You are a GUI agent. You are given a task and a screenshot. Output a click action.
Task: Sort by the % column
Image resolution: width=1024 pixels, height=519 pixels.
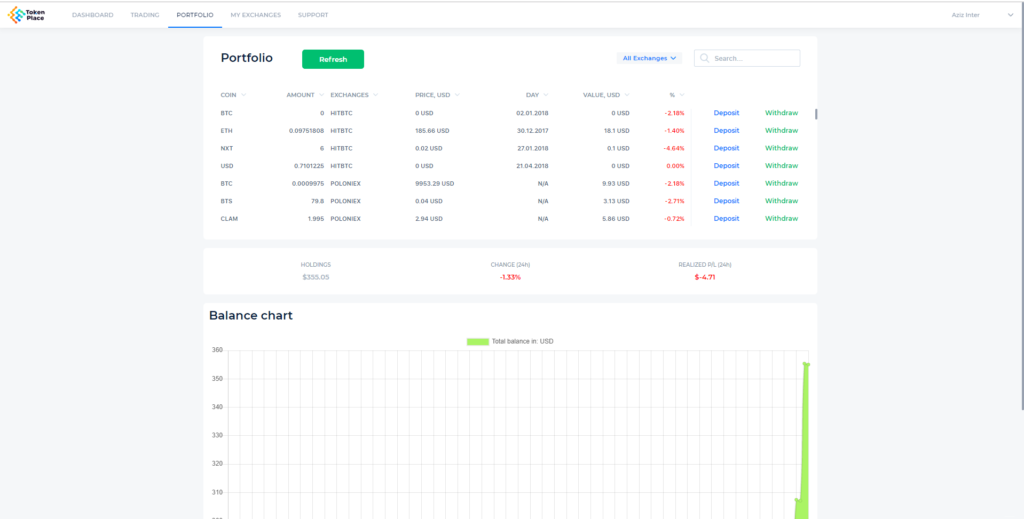pos(677,95)
